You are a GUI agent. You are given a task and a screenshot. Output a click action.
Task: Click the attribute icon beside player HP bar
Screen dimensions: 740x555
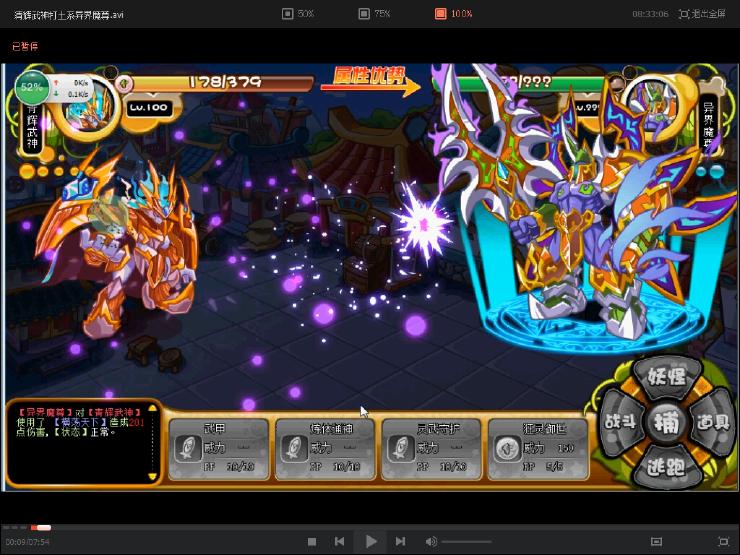[x=124, y=84]
